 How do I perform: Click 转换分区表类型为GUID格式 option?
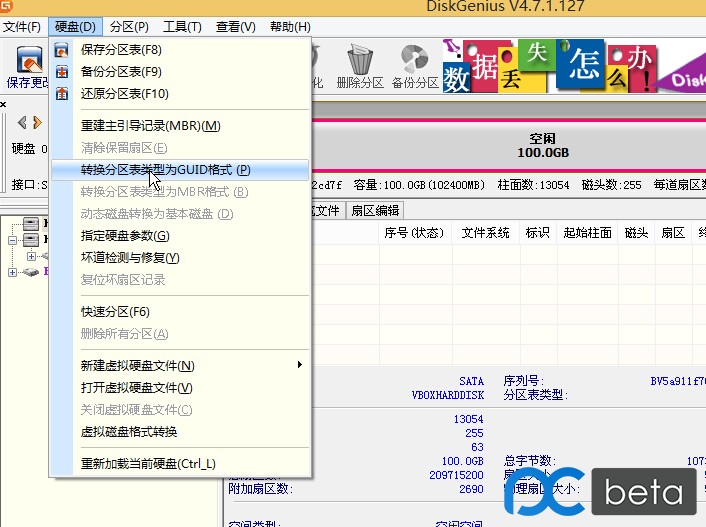[x=165, y=170]
